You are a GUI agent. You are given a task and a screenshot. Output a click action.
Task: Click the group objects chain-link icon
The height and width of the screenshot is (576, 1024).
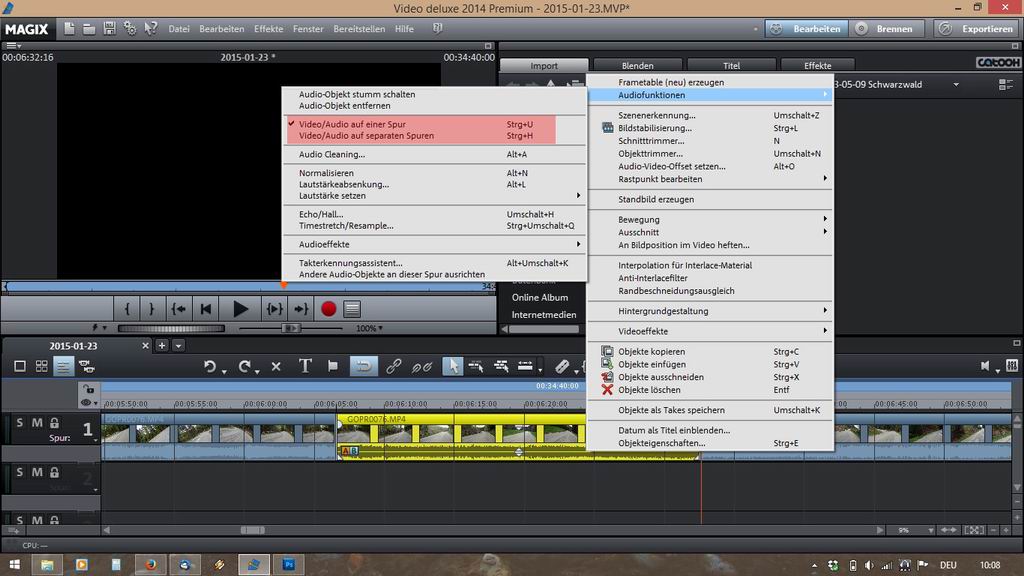(393, 366)
